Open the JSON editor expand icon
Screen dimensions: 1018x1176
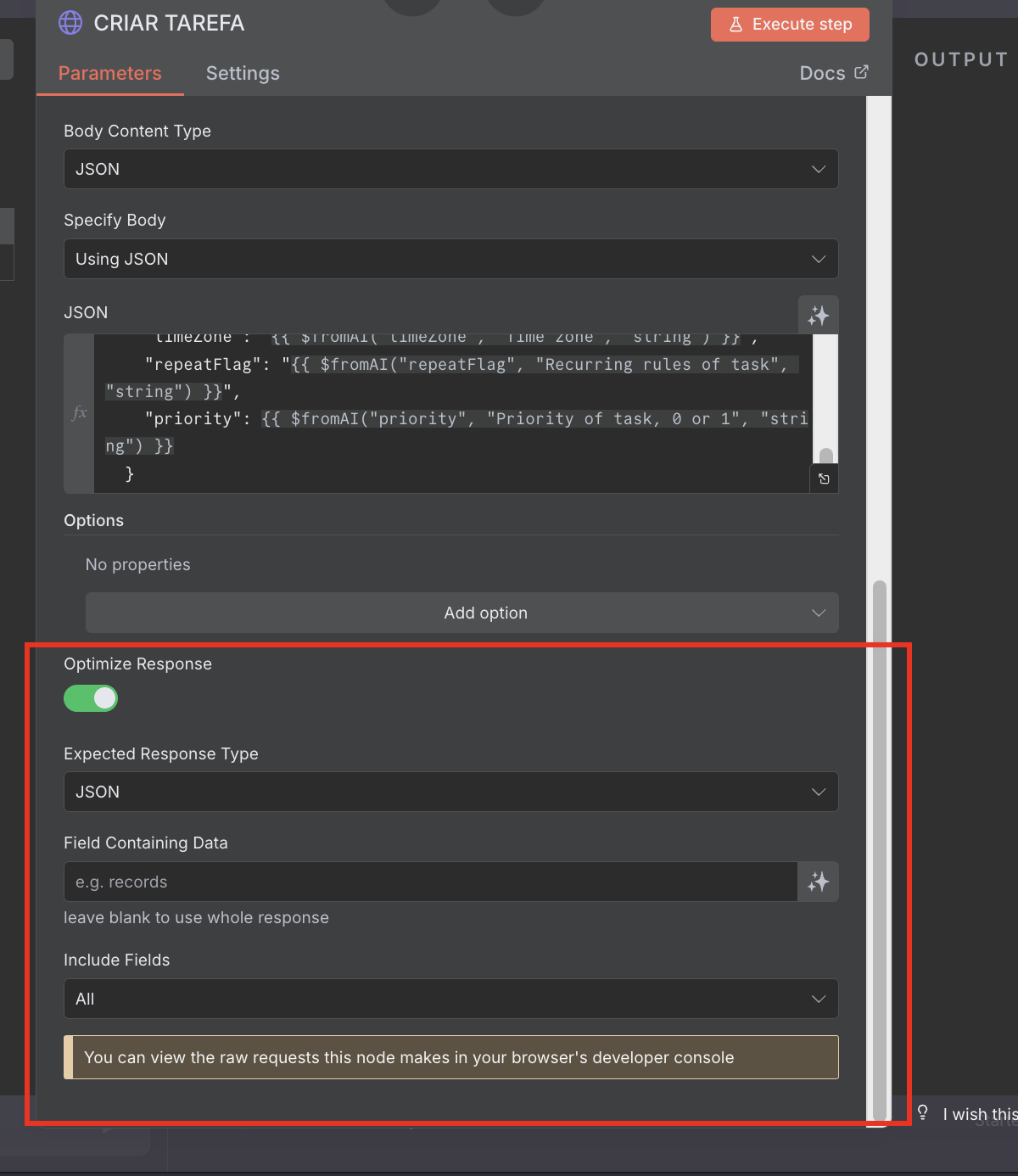point(824,479)
